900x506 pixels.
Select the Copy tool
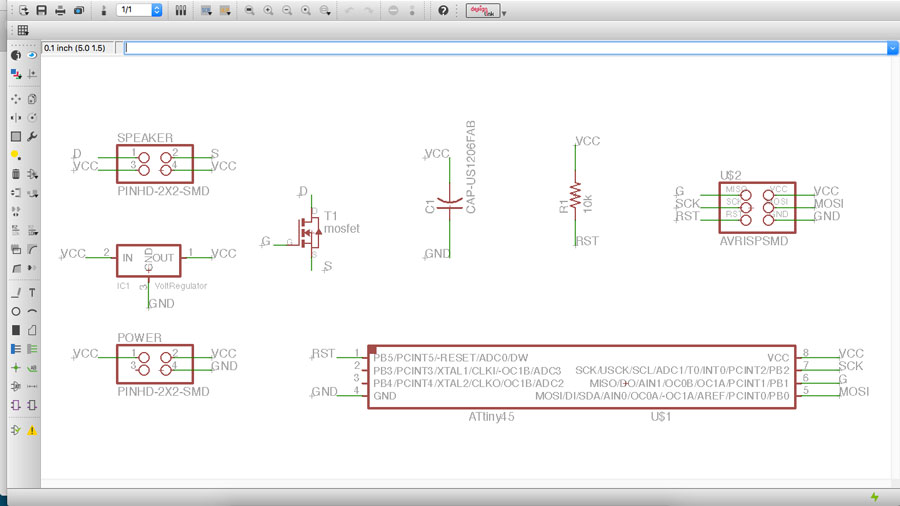click(x=32, y=99)
